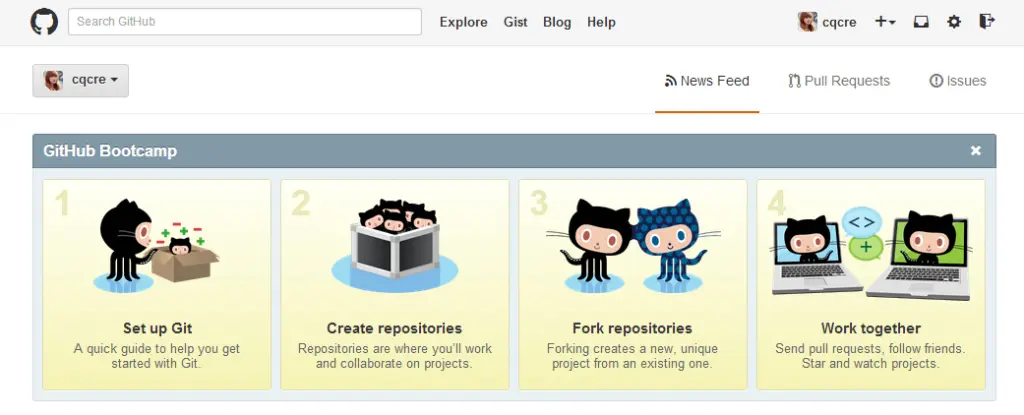Viewport: 1024px width, 415px height.
Task: Open the Fork repositories title link
Action: (x=632, y=328)
